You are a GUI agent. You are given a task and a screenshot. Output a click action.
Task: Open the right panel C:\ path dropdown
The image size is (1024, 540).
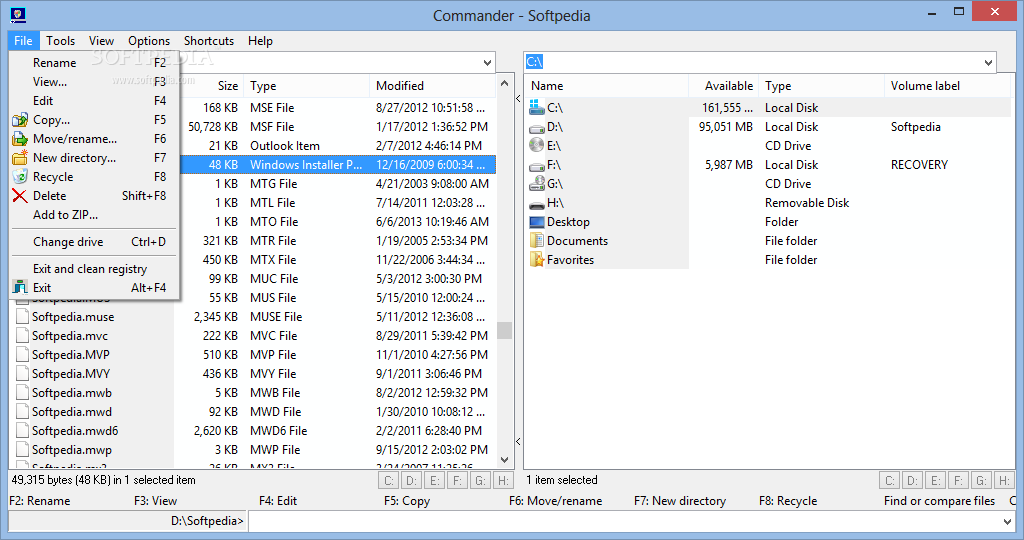[988, 63]
